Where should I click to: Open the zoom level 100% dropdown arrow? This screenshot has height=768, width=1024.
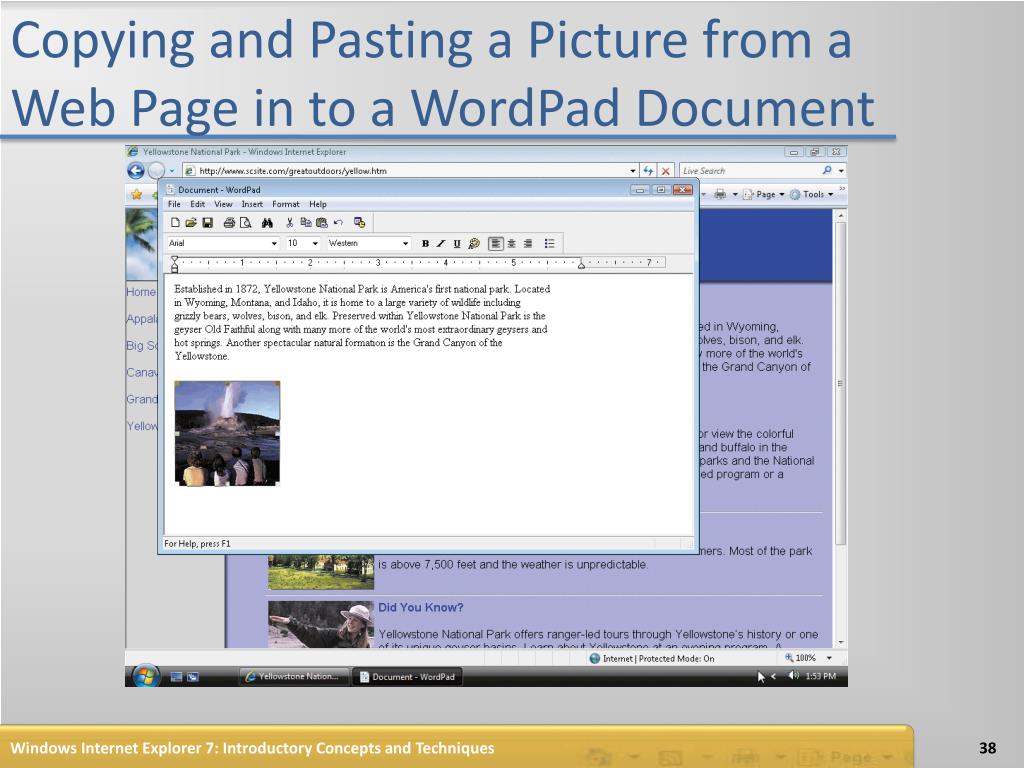point(829,658)
